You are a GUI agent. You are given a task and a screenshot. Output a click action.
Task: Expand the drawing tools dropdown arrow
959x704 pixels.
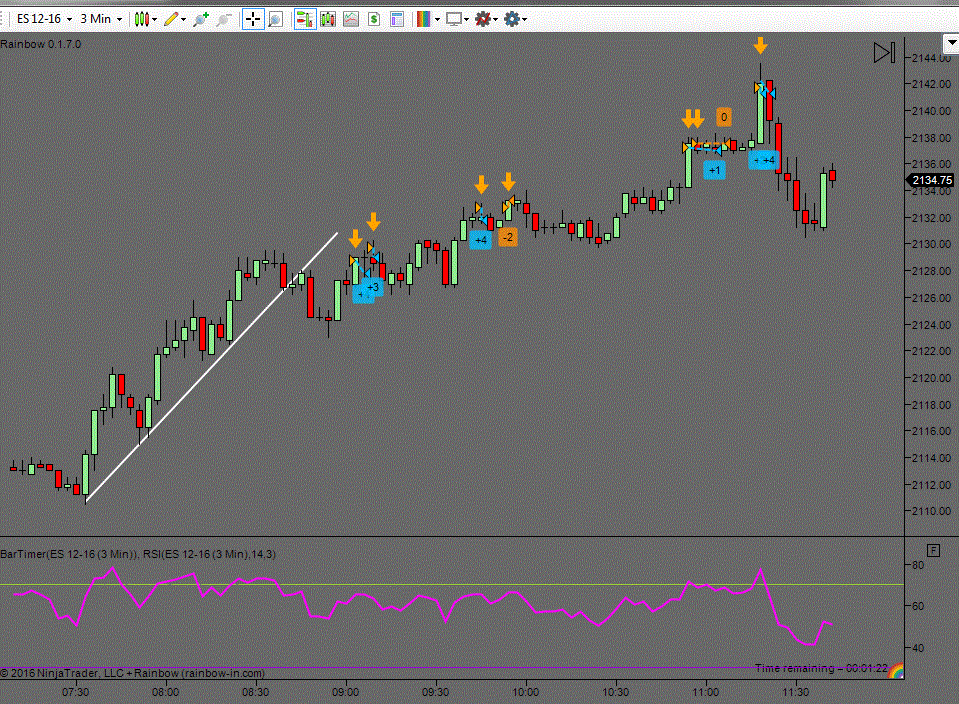pyautogui.click(x=183, y=20)
